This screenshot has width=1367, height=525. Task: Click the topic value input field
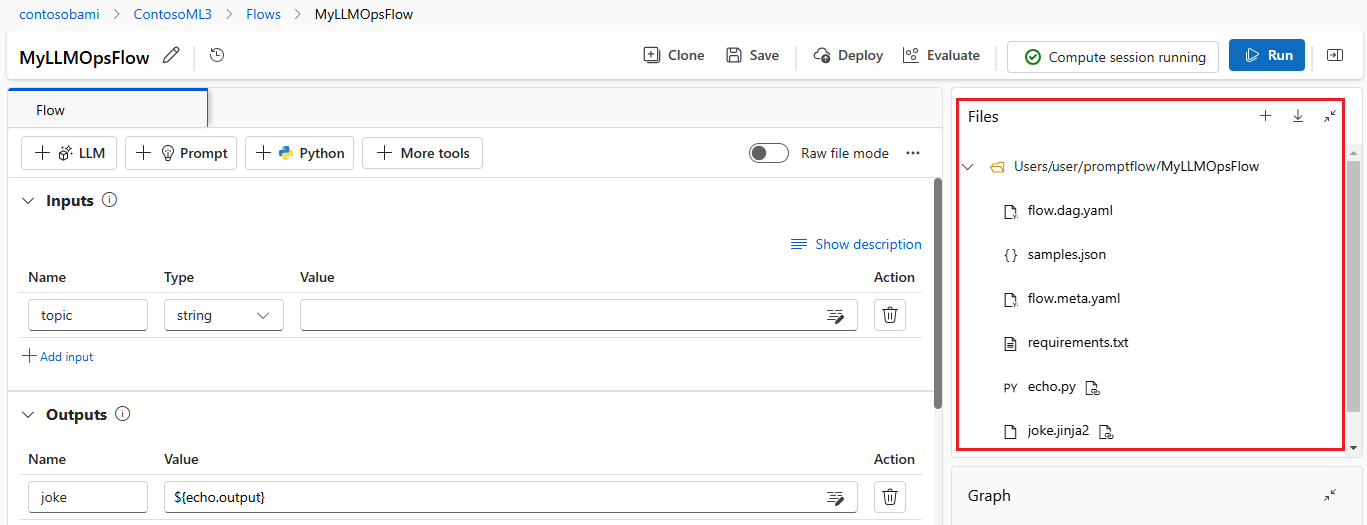point(560,315)
